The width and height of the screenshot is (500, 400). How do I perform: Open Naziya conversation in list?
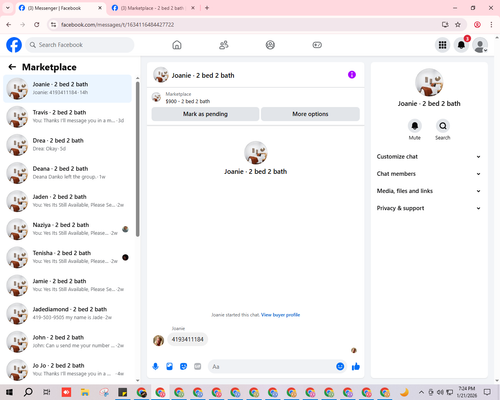[x=67, y=229]
